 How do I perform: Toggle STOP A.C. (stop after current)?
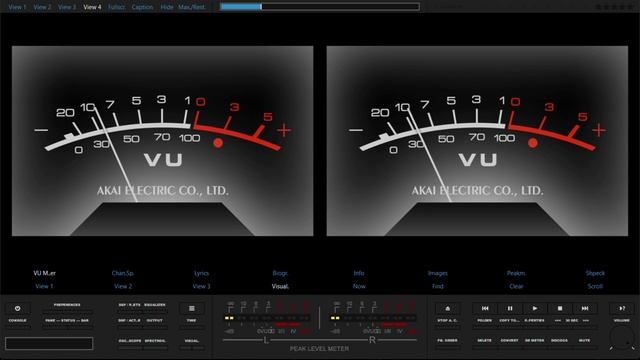[x=447, y=321]
